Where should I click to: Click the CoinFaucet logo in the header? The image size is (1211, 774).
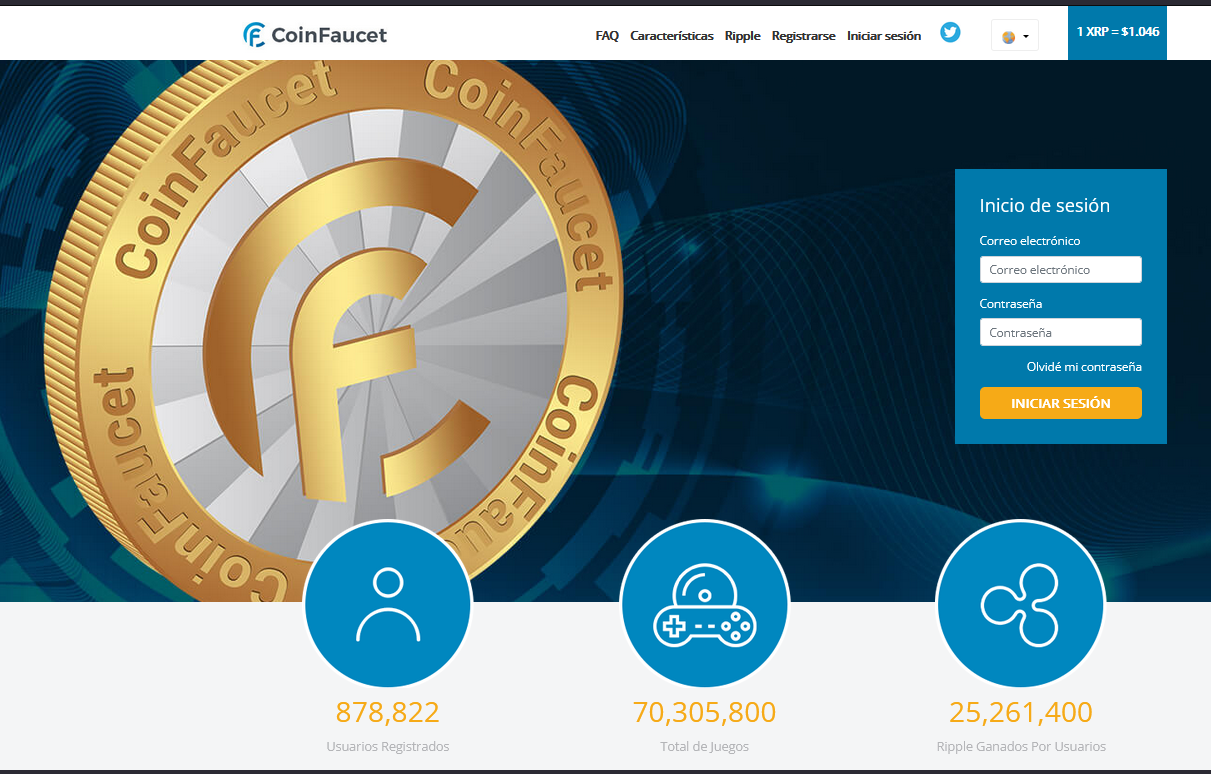click(314, 33)
